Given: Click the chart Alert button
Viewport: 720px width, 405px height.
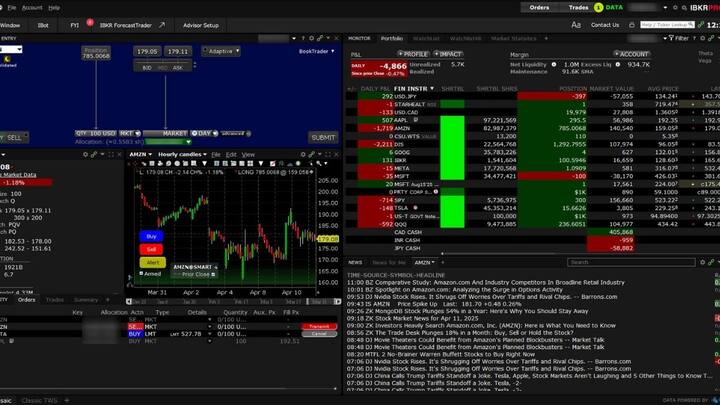Looking at the screenshot, I should coord(152,263).
